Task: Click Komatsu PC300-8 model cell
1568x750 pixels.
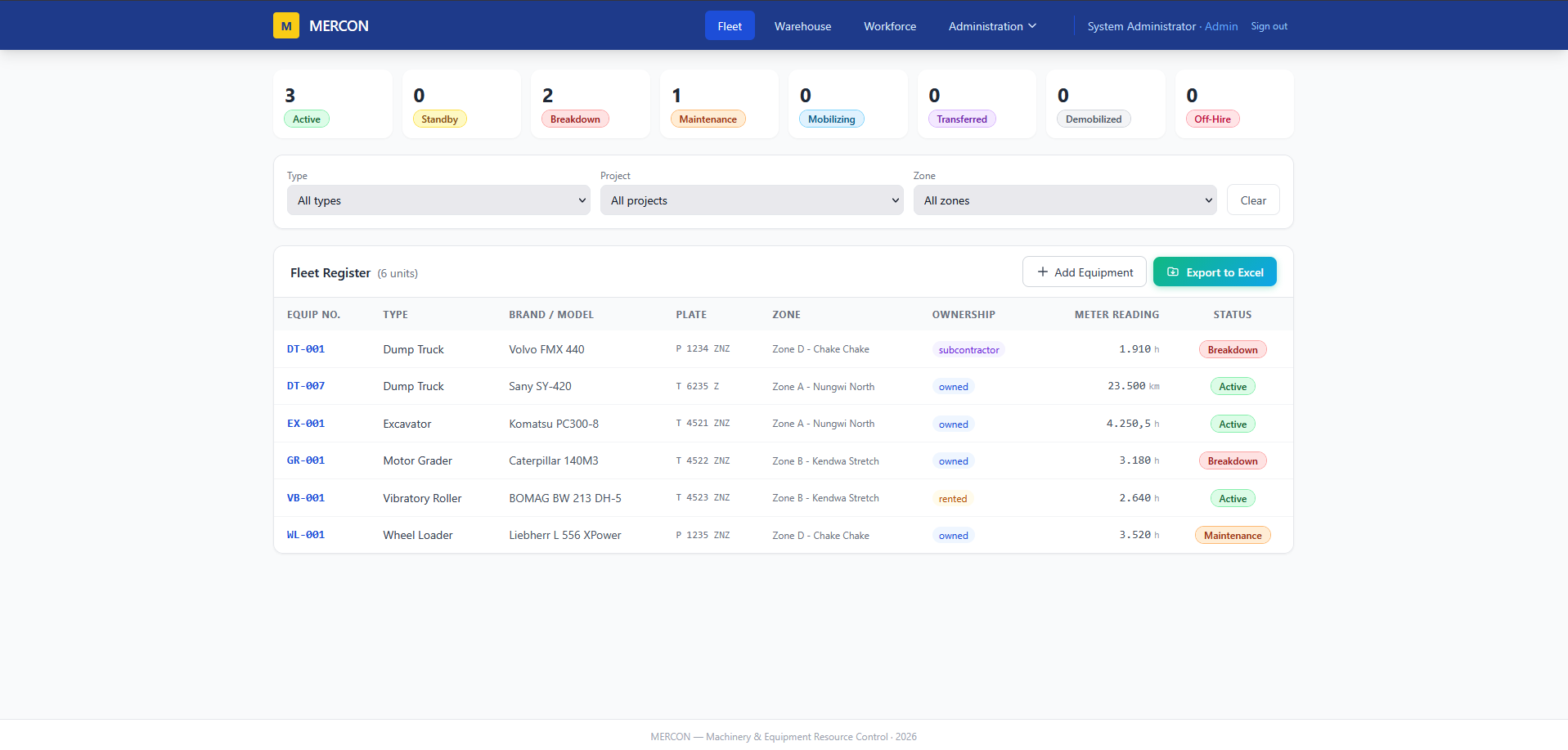Action: tap(554, 424)
